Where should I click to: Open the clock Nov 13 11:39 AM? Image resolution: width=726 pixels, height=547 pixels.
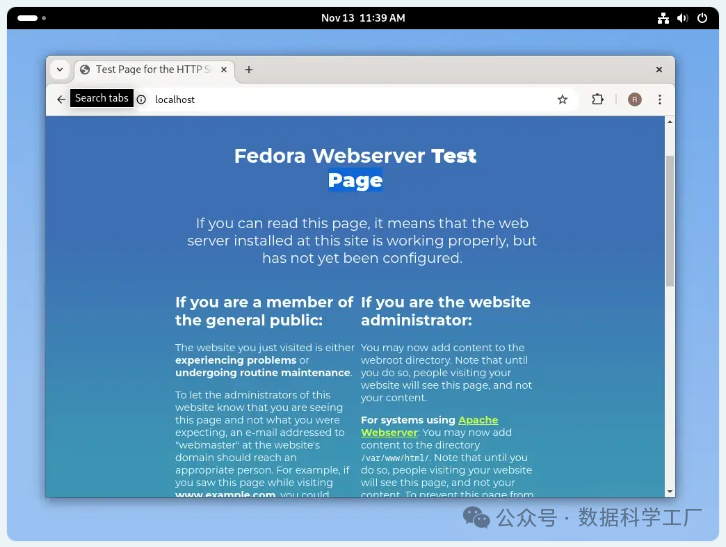tap(363, 18)
